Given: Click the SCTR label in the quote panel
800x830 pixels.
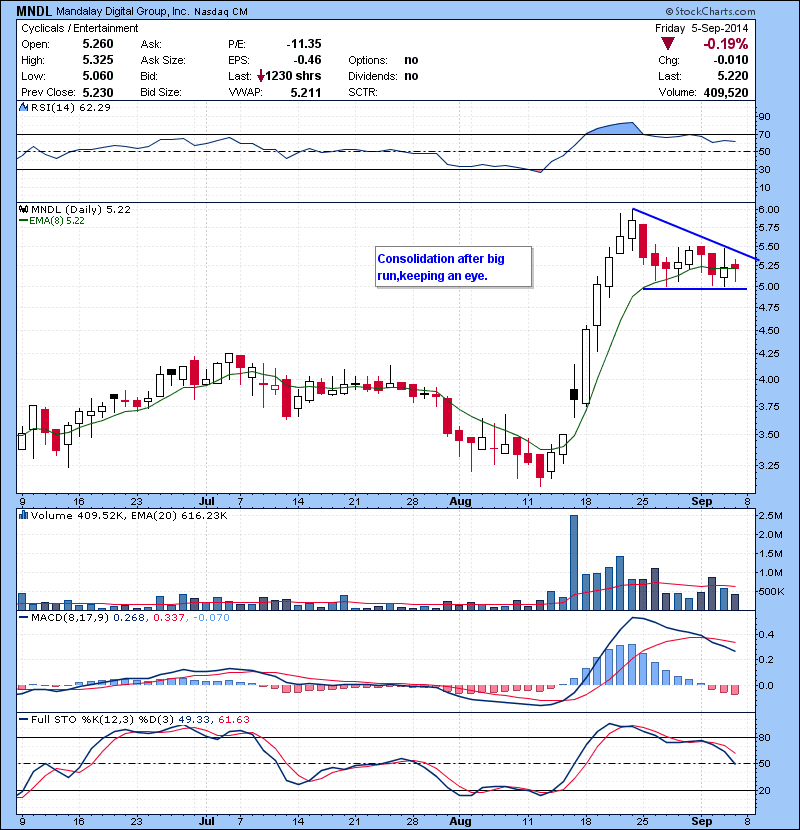Looking at the screenshot, I should (363, 93).
